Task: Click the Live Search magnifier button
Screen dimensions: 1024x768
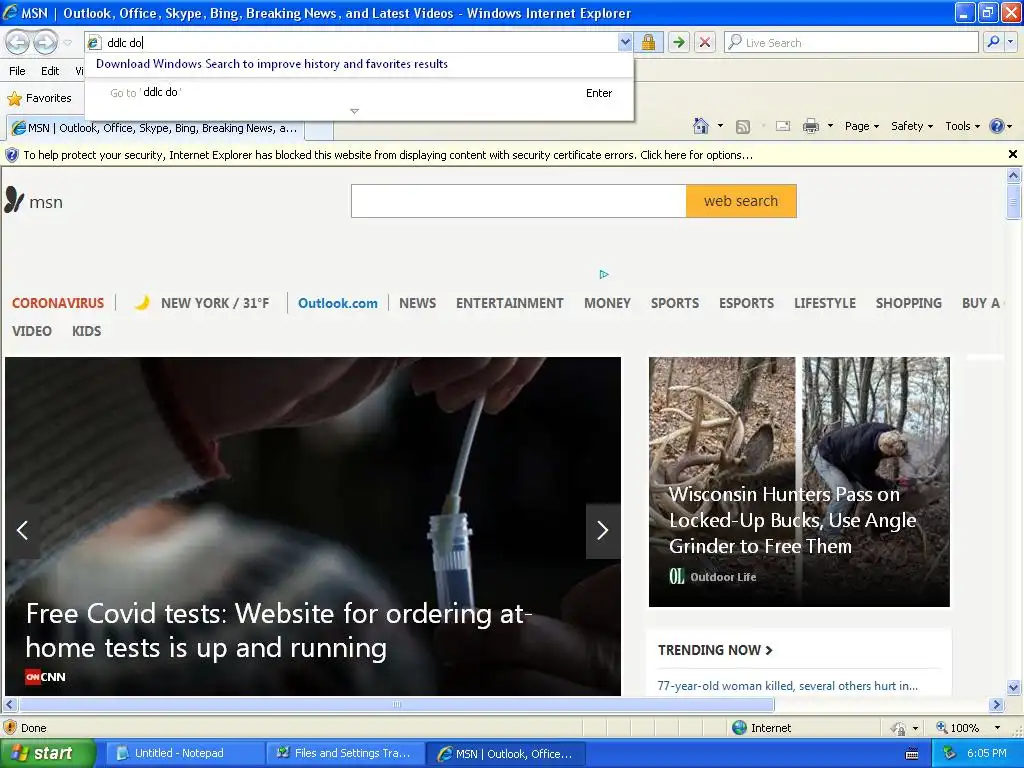Action: (993, 42)
